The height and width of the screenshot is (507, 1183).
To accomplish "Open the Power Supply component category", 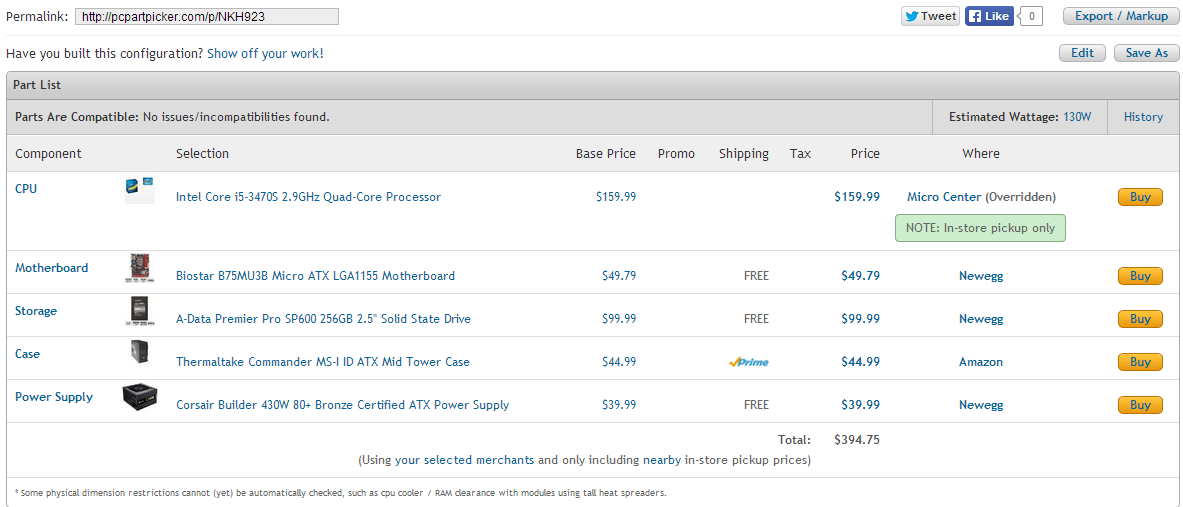I will pyautogui.click(x=54, y=397).
